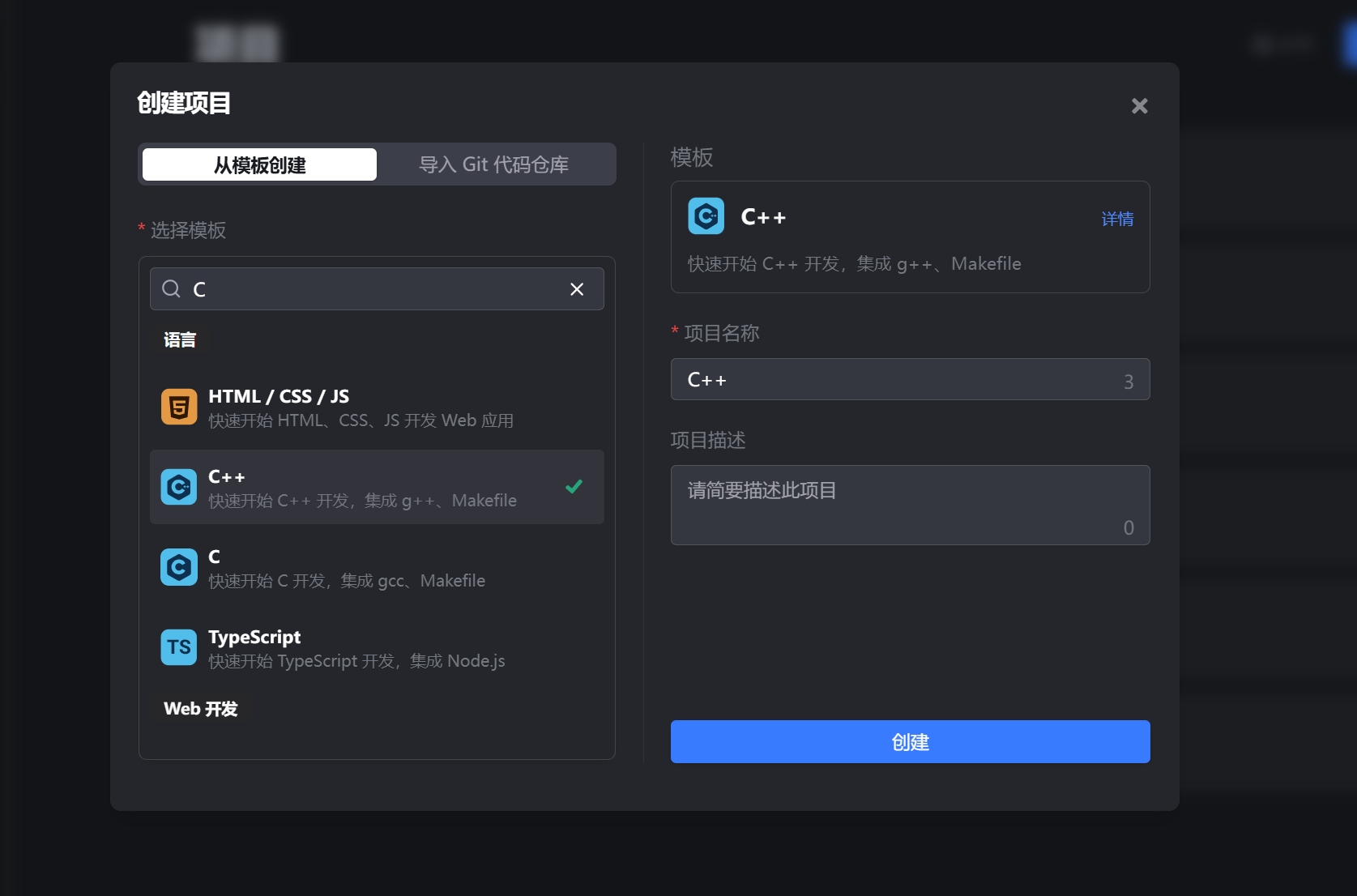Viewport: 1357px width, 896px height.
Task: Select the HTML / CSS / JS template
Action: click(361, 407)
